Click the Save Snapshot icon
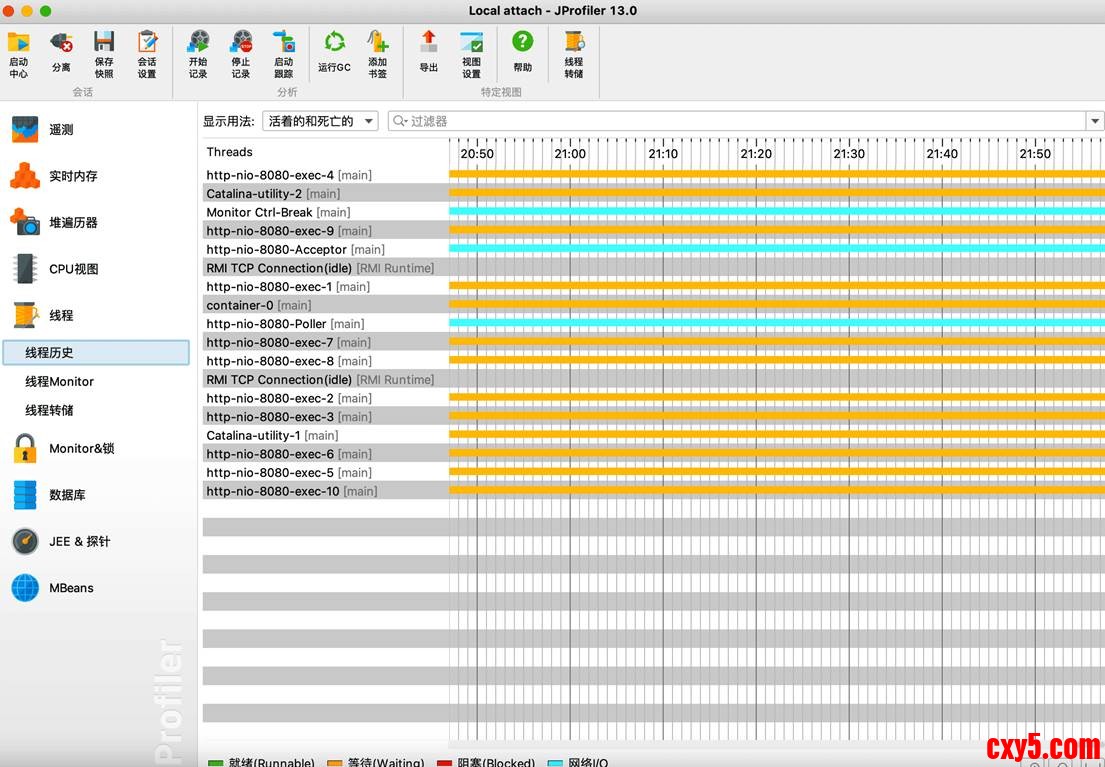The height and width of the screenshot is (767, 1105). click(104, 53)
